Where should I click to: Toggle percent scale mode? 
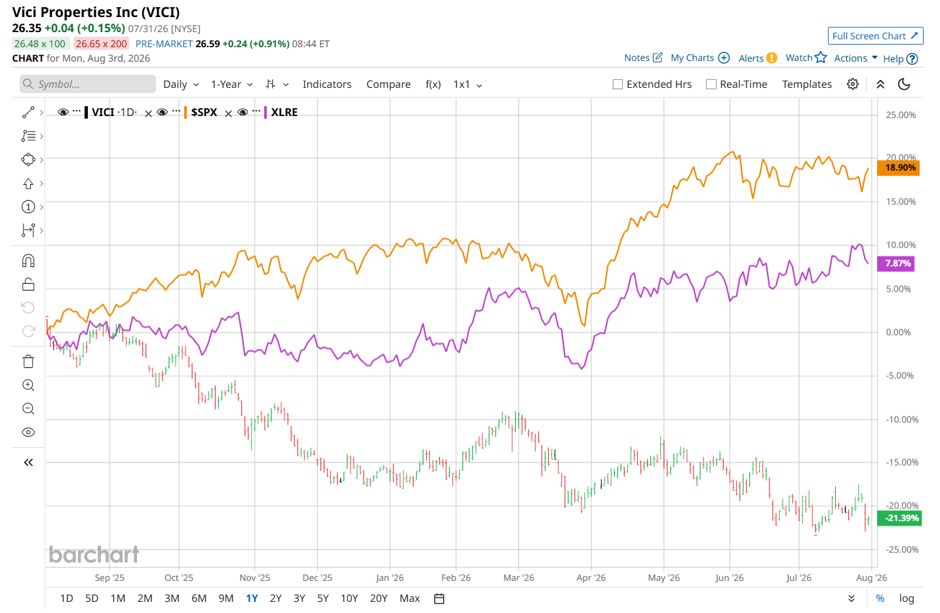(x=879, y=598)
